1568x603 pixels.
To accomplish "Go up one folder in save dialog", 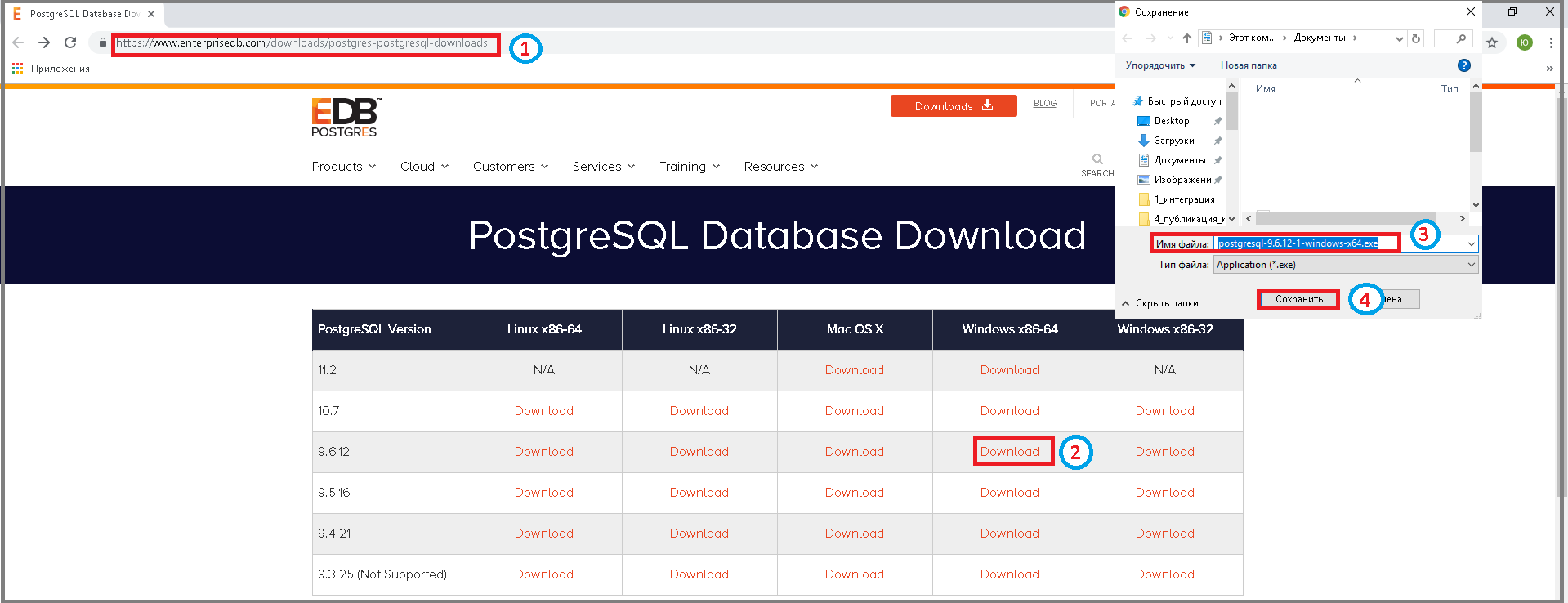I will tap(1187, 38).
